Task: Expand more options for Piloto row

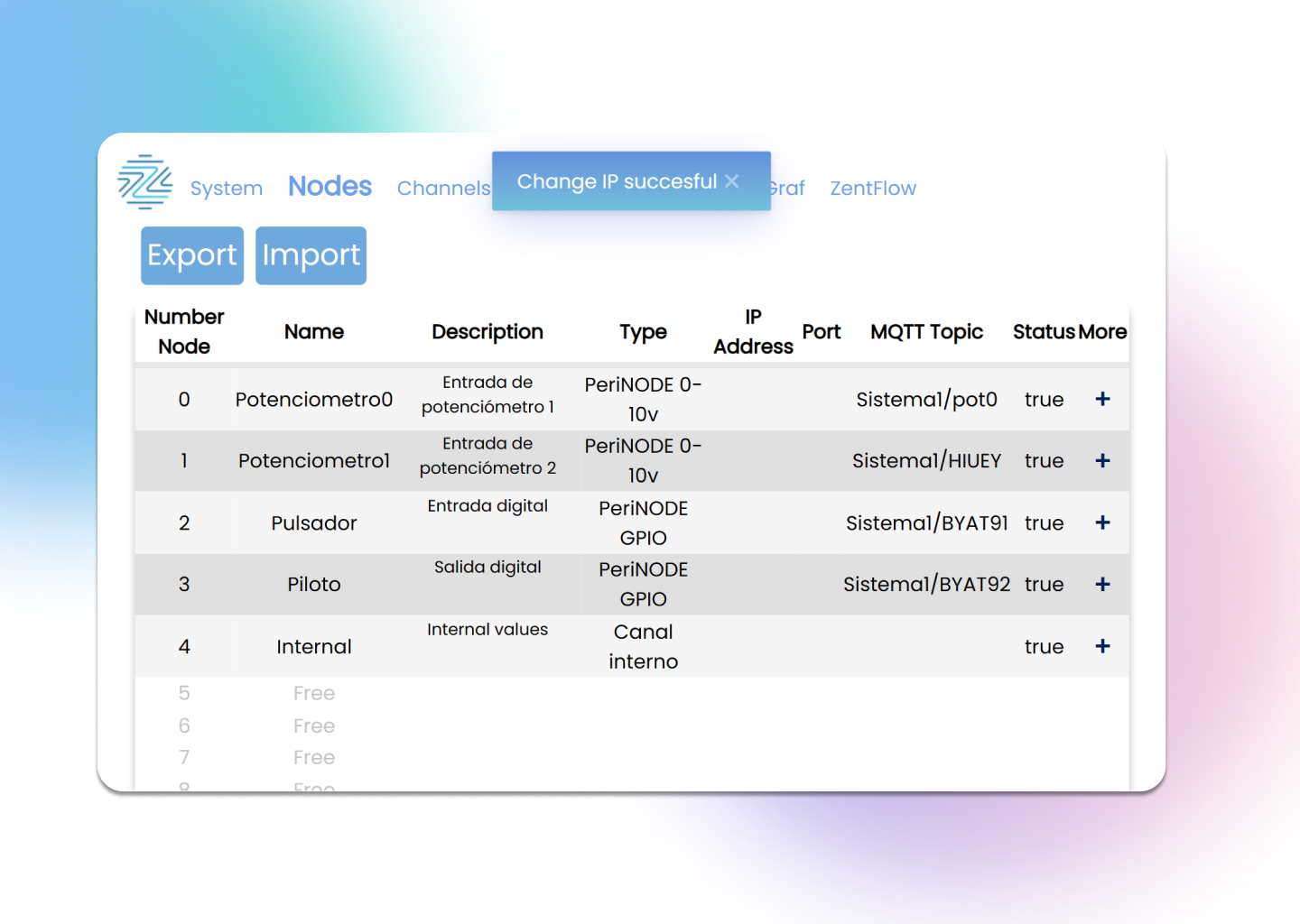Action: (1102, 584)
